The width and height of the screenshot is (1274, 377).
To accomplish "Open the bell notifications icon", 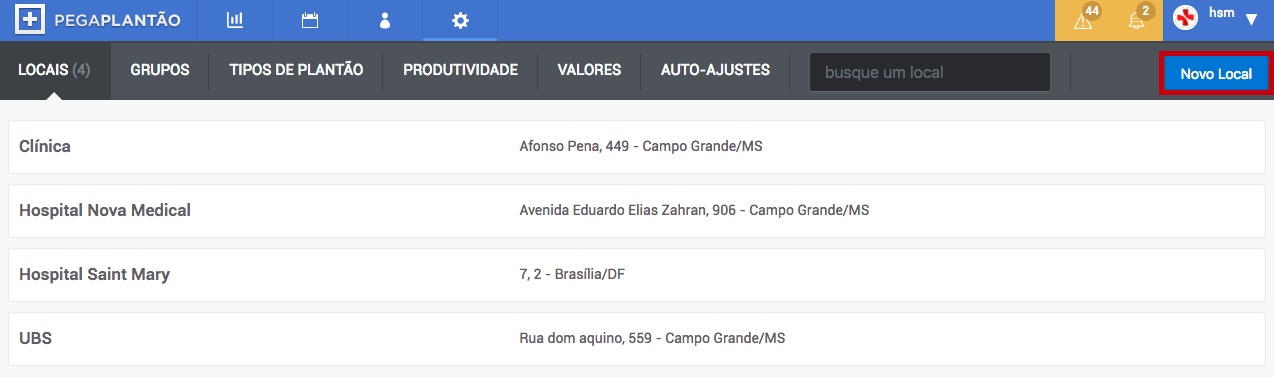I will (1138, 19).
